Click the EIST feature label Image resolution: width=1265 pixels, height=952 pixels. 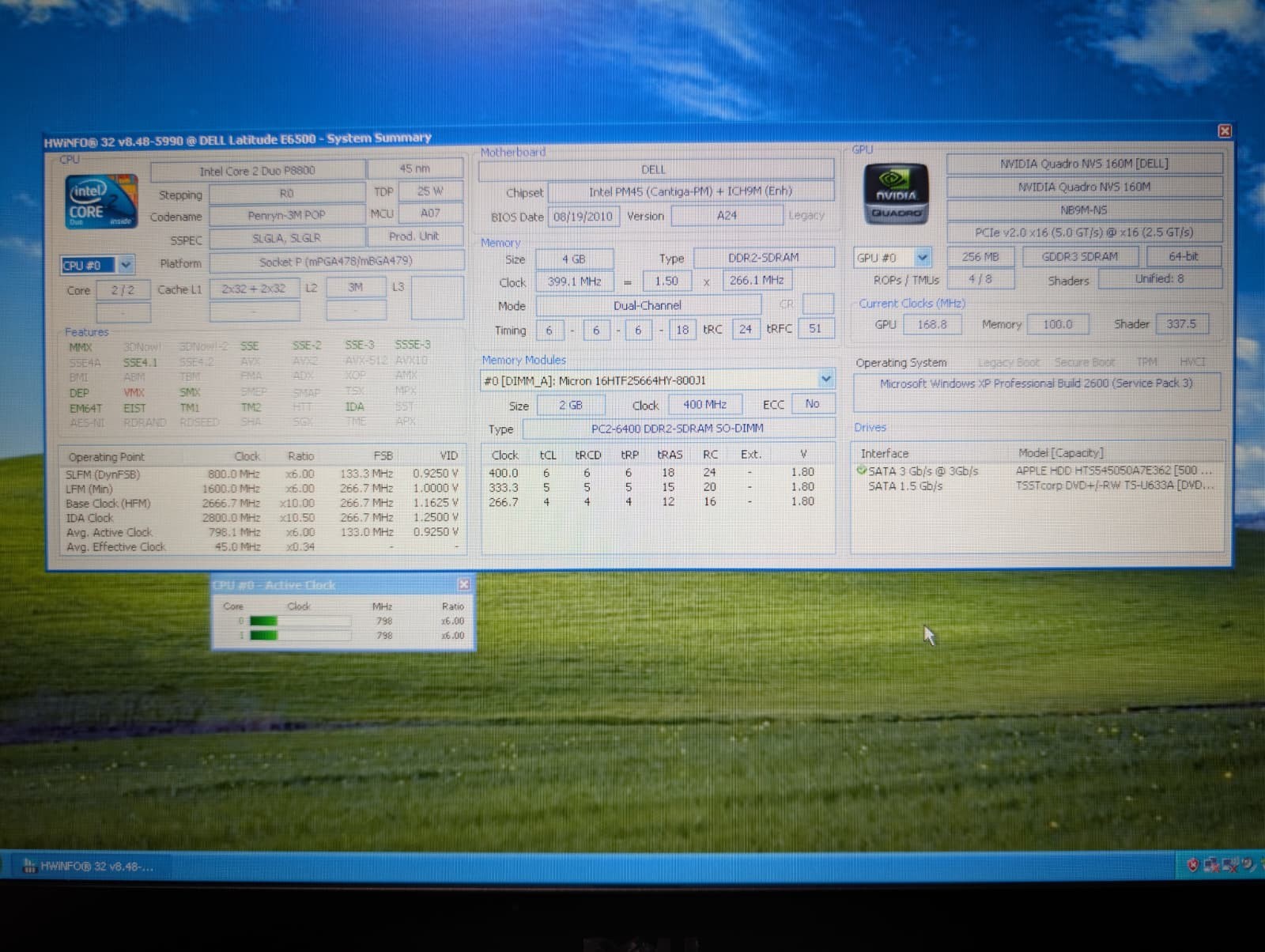tap(134, 408)
